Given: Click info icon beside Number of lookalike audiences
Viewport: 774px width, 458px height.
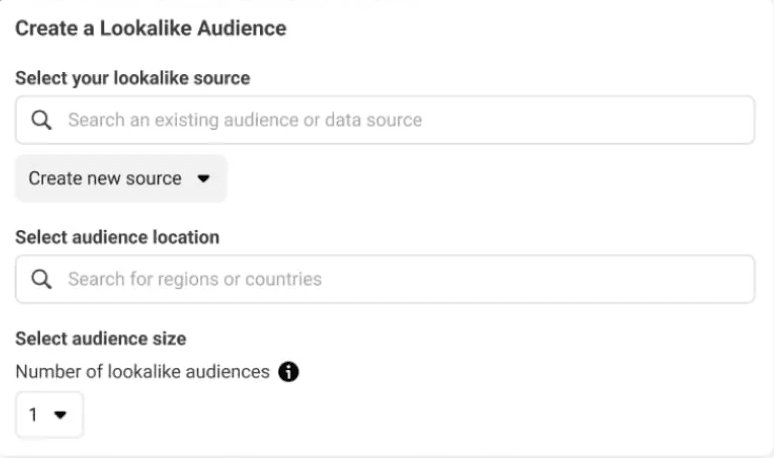Looking at the screenshot, I should click(289, 371).
